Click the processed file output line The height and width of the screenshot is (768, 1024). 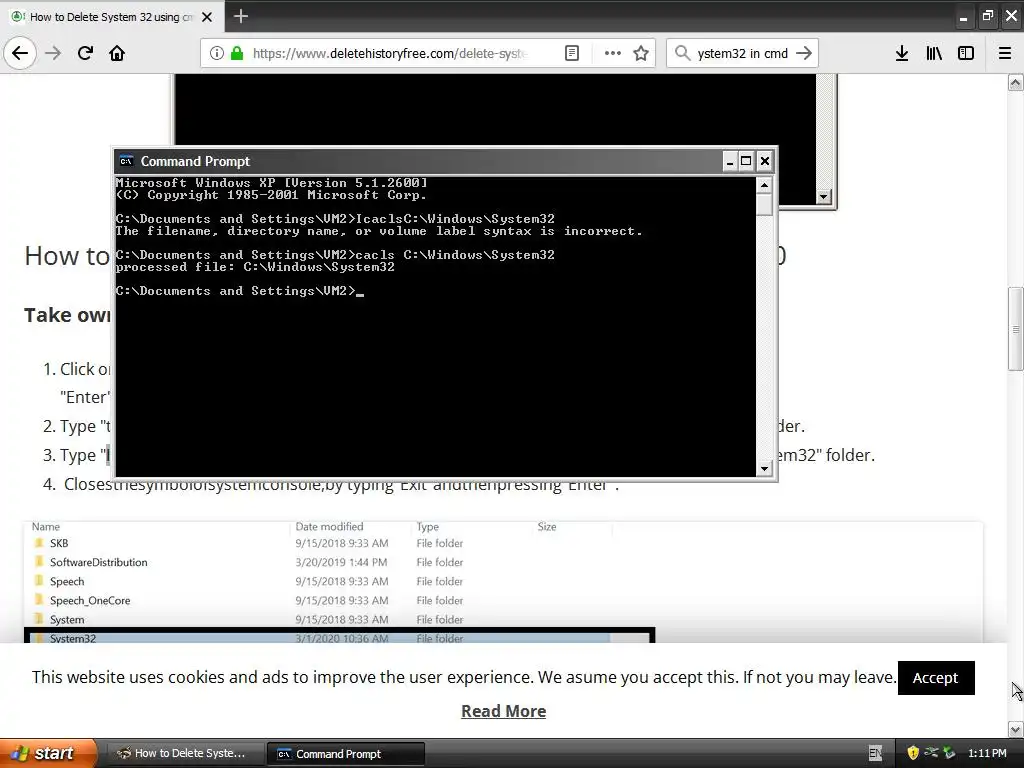255,266
